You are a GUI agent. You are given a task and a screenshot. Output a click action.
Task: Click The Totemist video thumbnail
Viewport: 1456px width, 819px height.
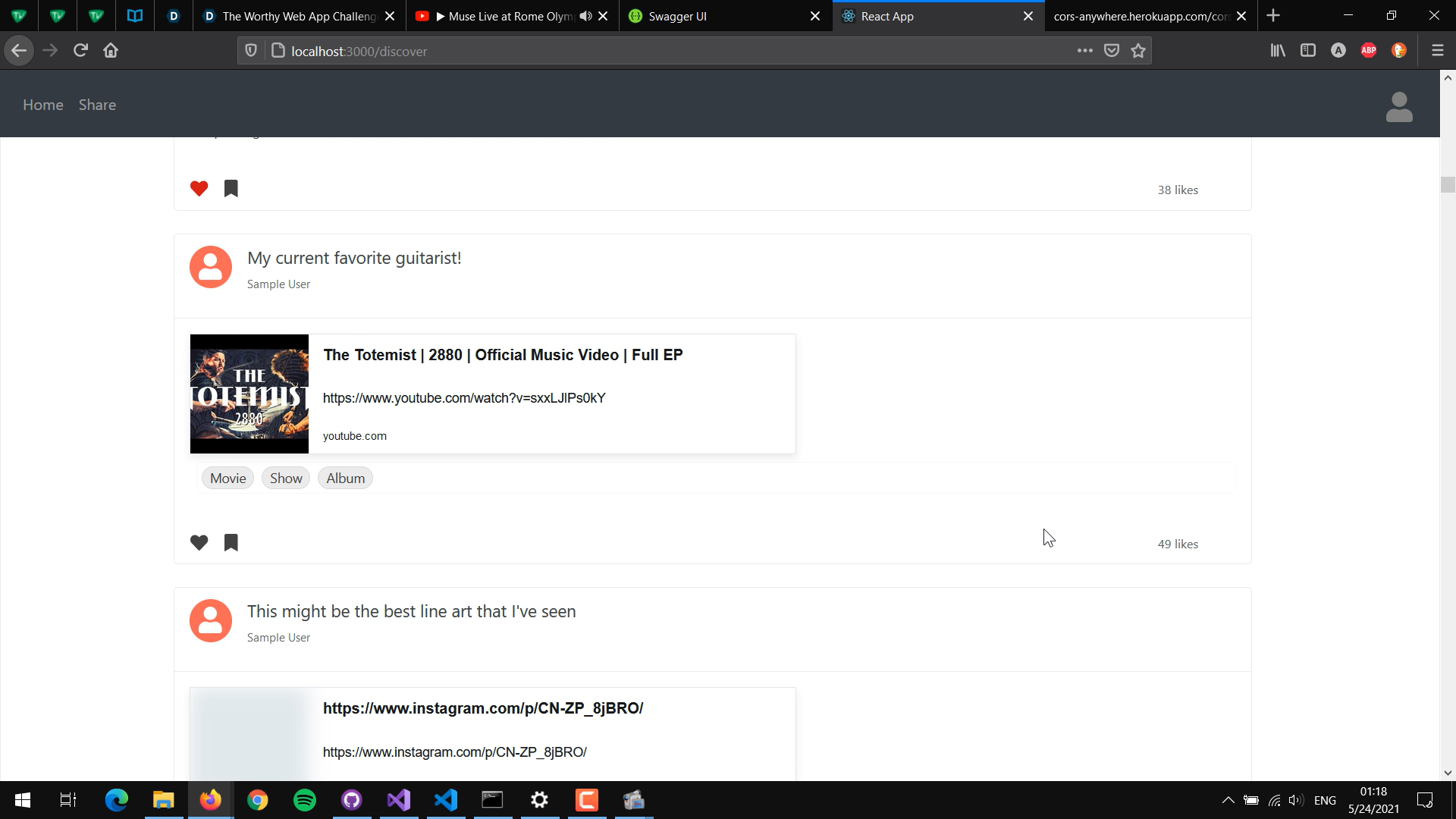(249, 394)
